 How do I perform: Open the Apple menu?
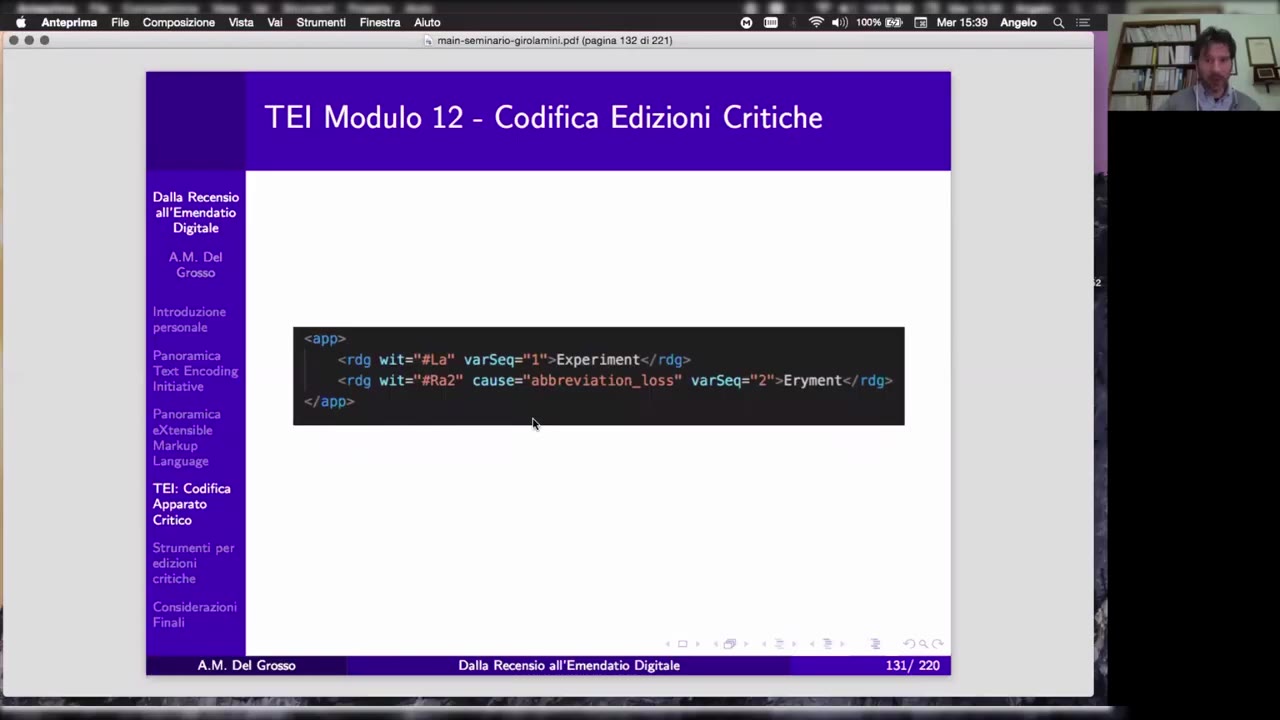coord(21,22)
